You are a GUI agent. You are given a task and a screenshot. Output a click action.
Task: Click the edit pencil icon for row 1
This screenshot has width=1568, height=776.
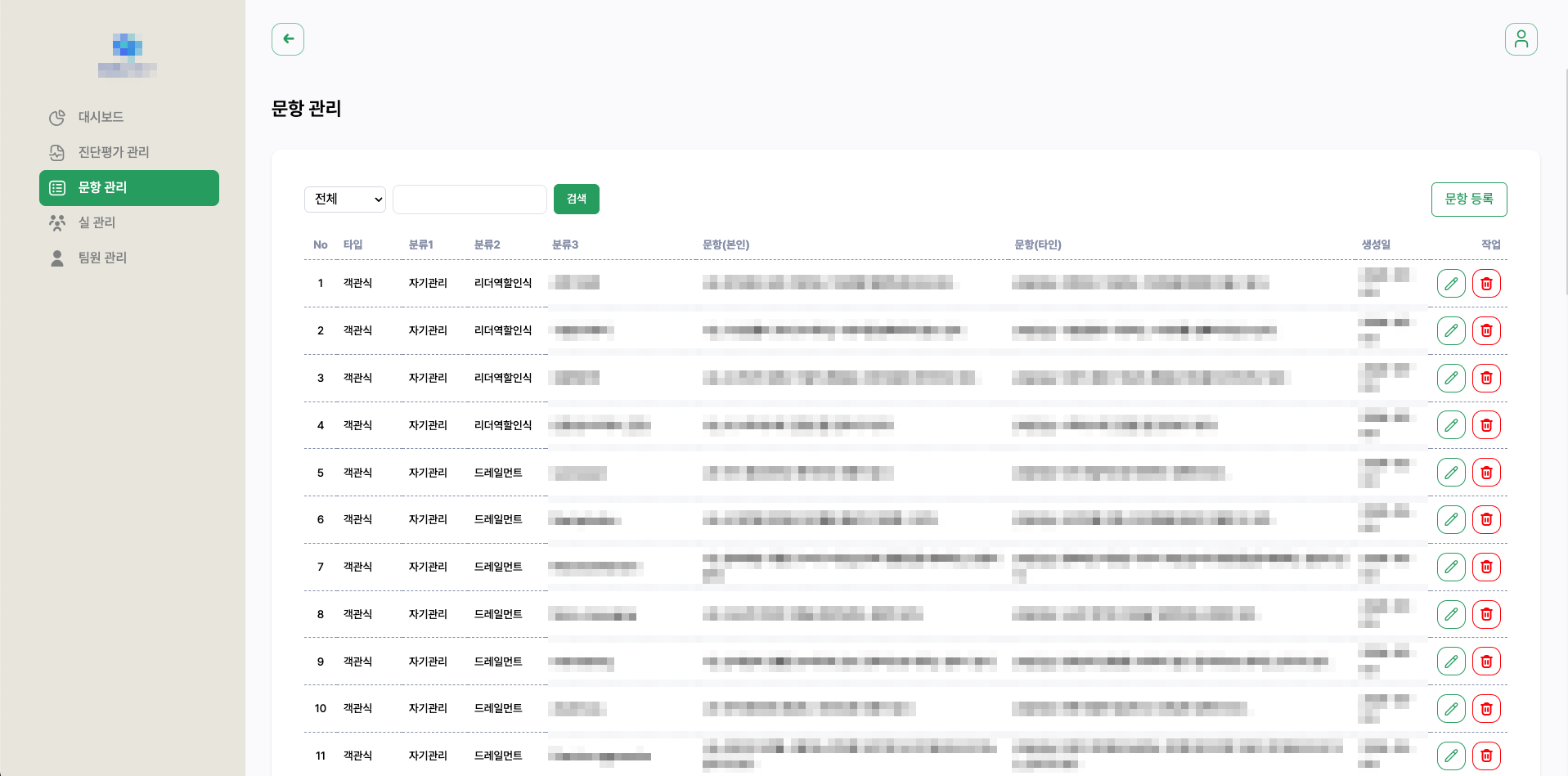coord(1451,284)
